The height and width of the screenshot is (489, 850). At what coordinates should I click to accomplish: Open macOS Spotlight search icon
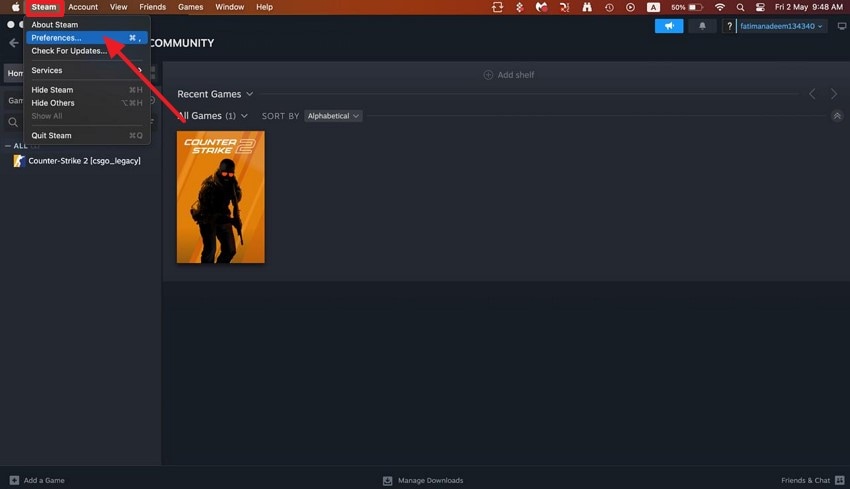coord(740,7)
